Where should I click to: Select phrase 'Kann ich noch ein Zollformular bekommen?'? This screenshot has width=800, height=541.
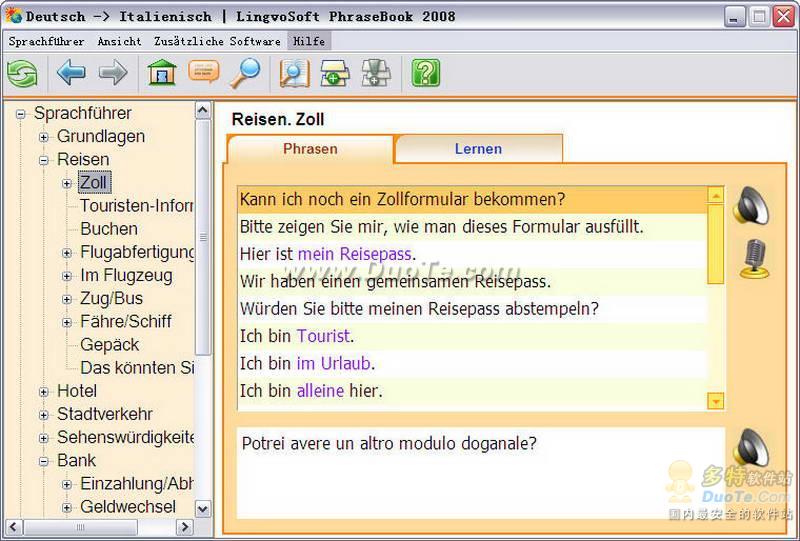pos(472,200)
